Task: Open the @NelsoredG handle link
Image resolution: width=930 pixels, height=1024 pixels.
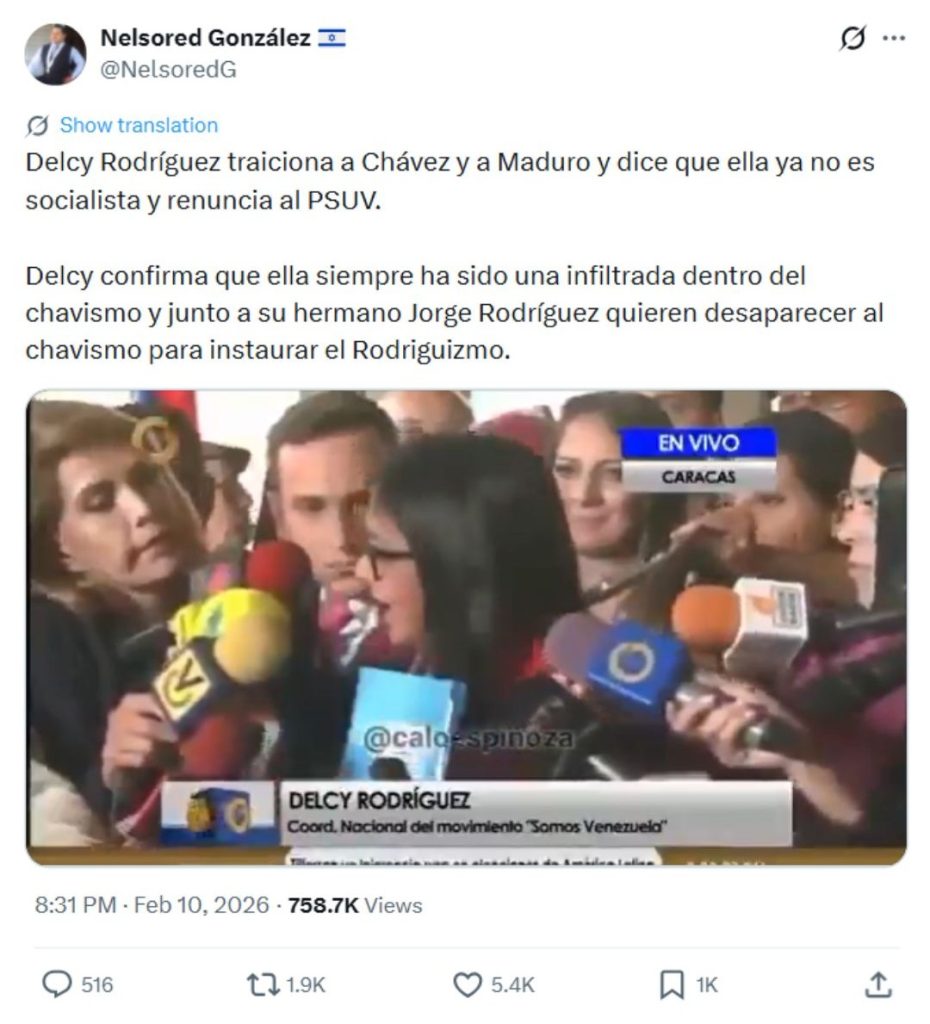Action: pyautogui.click(x=168, y=69)
